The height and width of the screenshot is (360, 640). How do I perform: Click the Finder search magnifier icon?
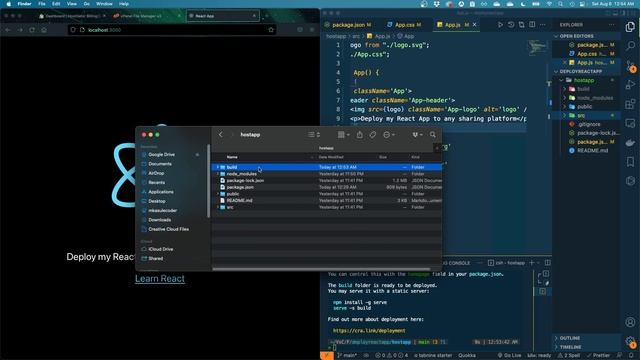433,135
